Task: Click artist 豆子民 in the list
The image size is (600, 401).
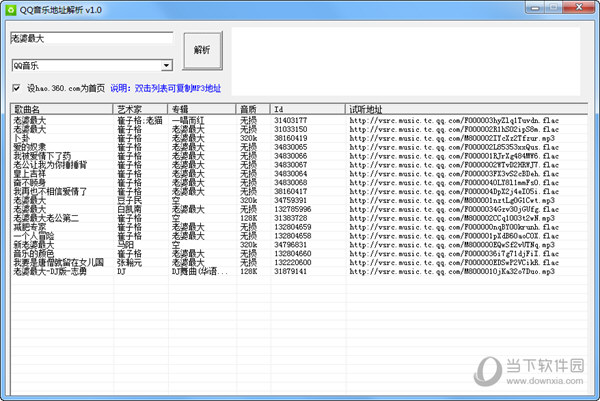Action: pyautogui.click(x=129, y=200)
